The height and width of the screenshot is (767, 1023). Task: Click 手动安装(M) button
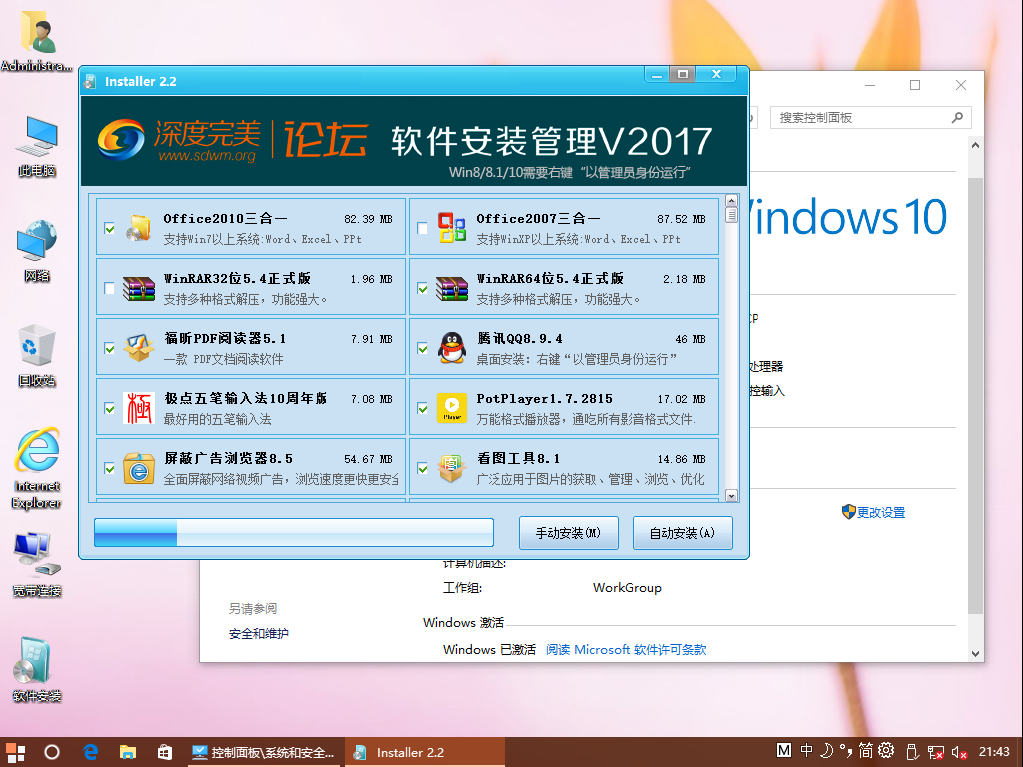point(568,533)
